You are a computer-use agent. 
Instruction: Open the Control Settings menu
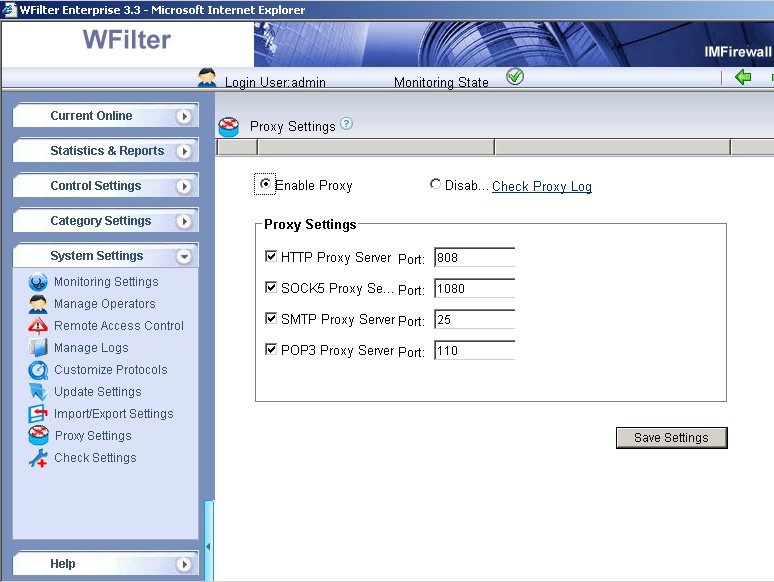tap(106, 186)
